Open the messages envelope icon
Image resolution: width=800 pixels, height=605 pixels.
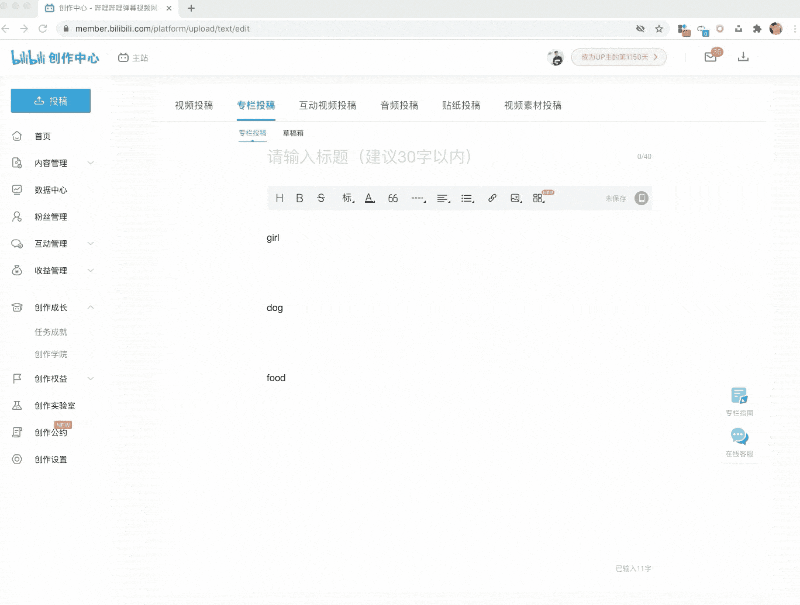point(711,57)
